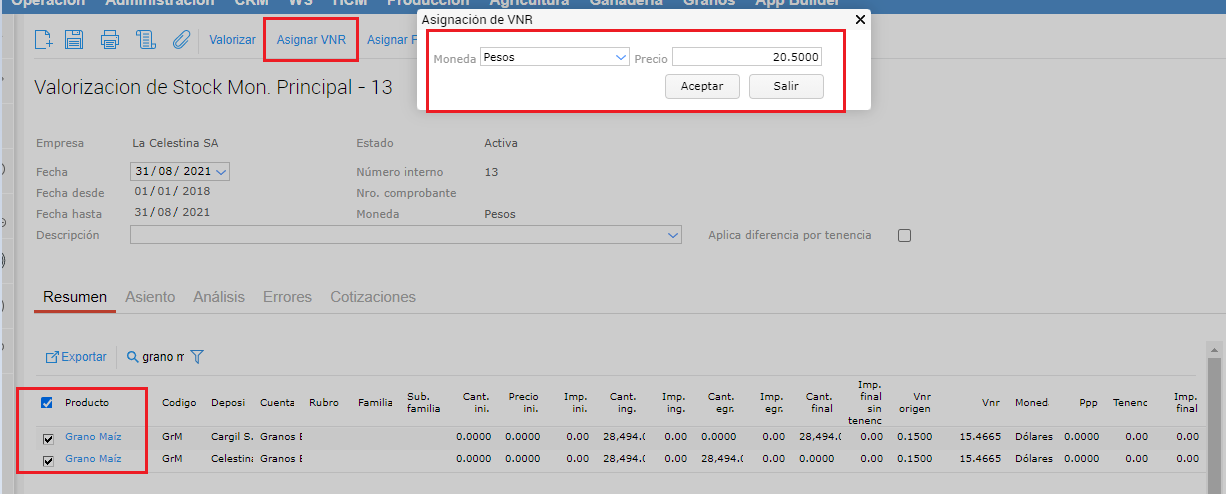
Task: Click the Exportar link
Action: pos(77,357)
